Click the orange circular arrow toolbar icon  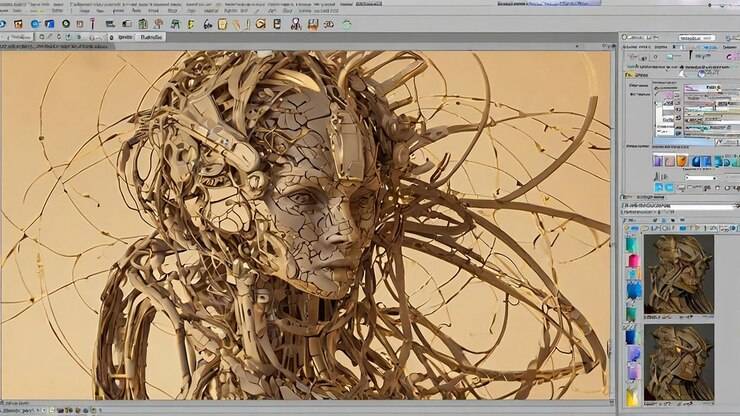(260, 23)
